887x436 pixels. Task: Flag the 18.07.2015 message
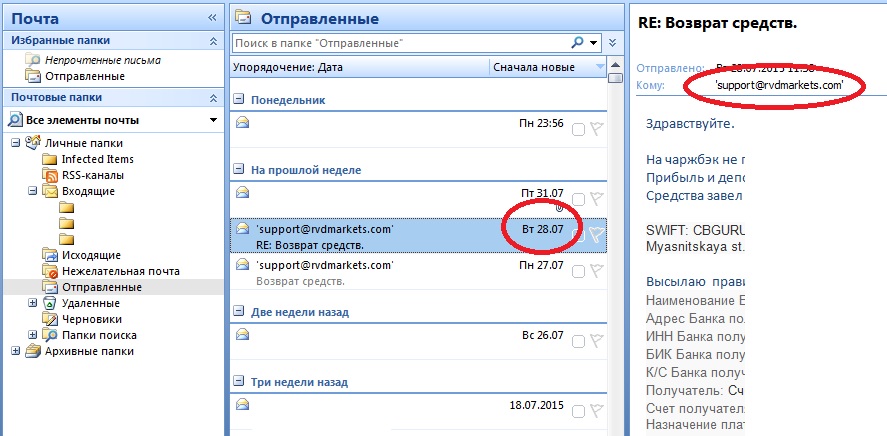(596, 411)
